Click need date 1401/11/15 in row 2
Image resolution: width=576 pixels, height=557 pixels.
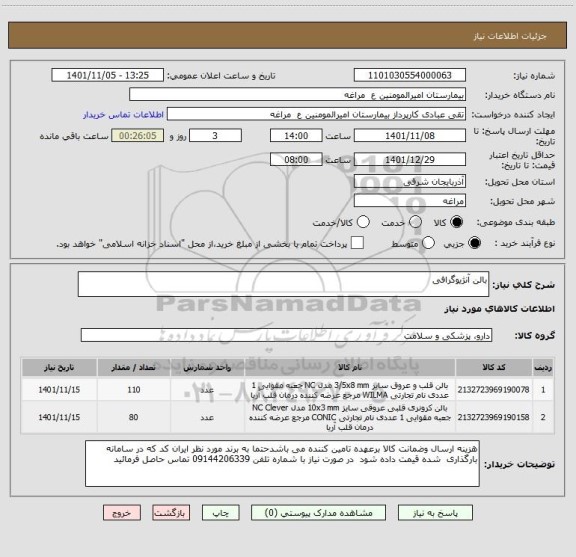tap(59, 417)
